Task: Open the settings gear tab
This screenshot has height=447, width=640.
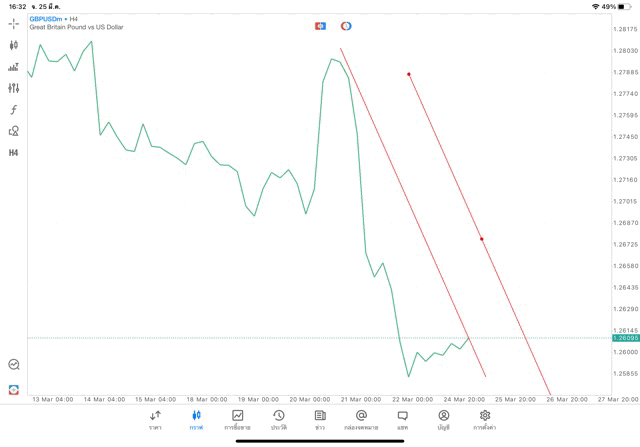Action: pos(484,420)
